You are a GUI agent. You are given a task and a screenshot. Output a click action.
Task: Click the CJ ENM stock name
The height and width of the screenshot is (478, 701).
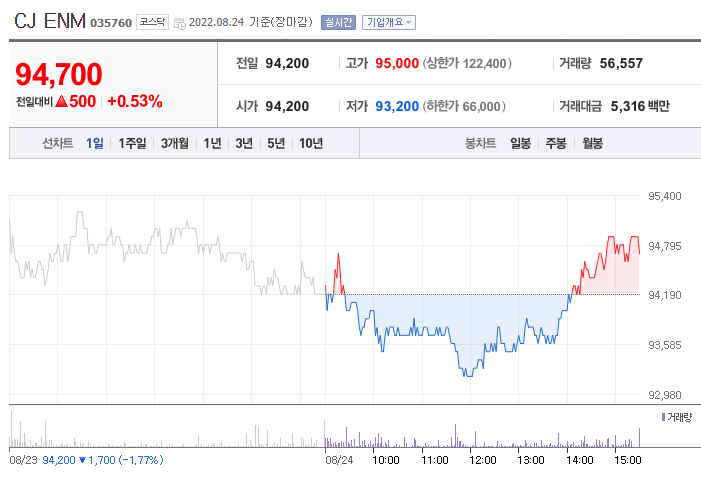tap(50, 21)
